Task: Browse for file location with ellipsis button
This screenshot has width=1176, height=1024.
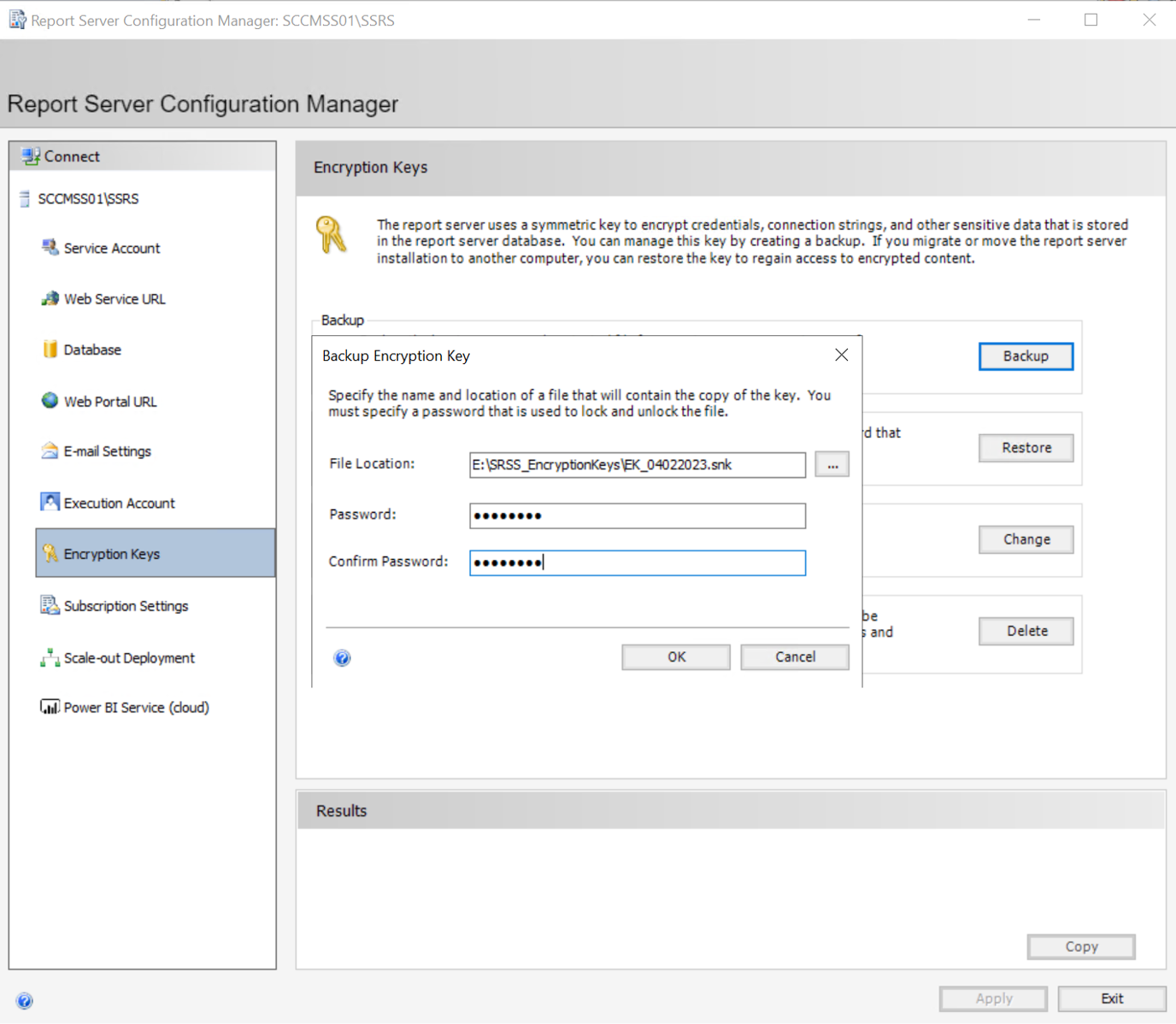Action: pos(832,465)
